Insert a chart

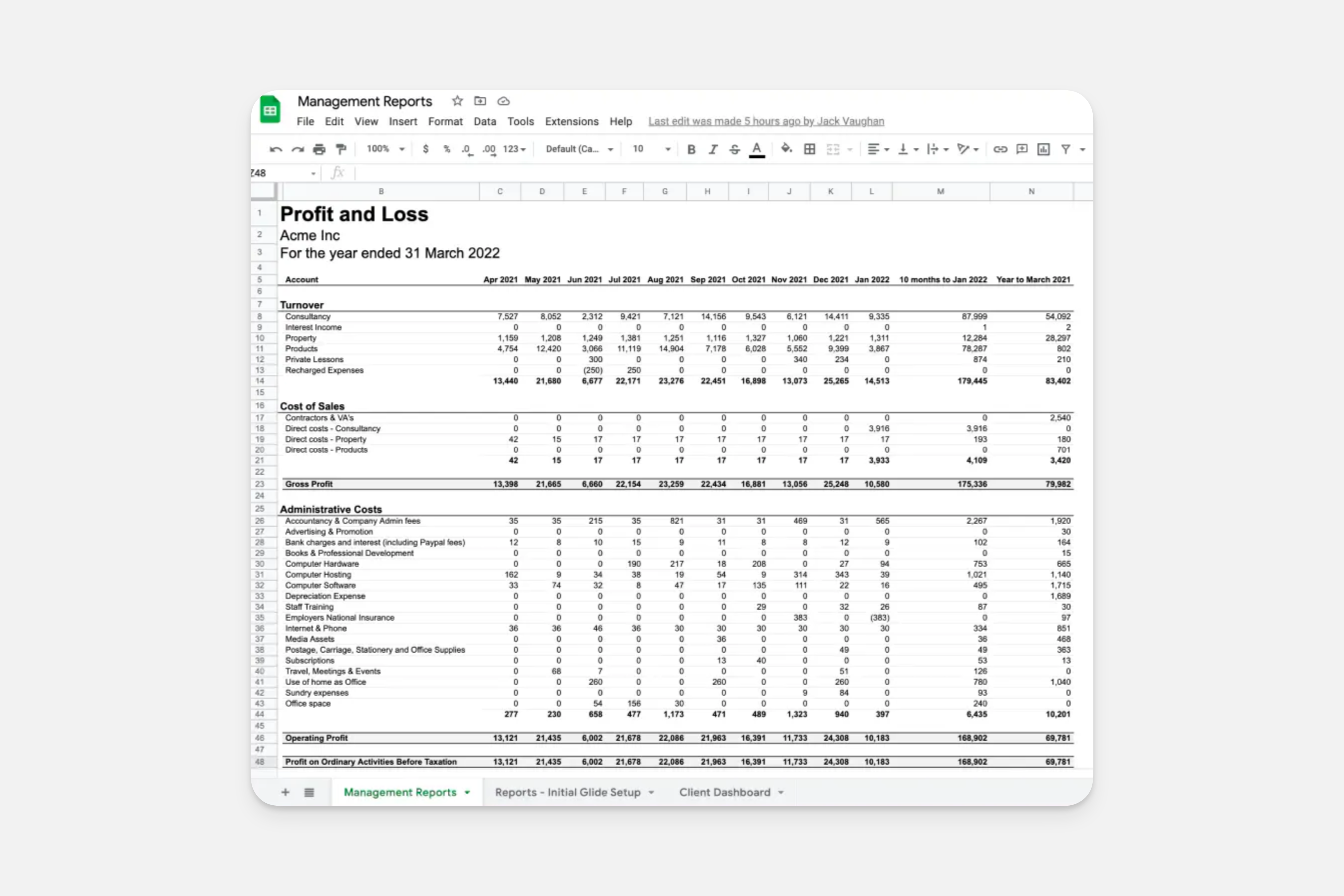tap(1043, 150)
